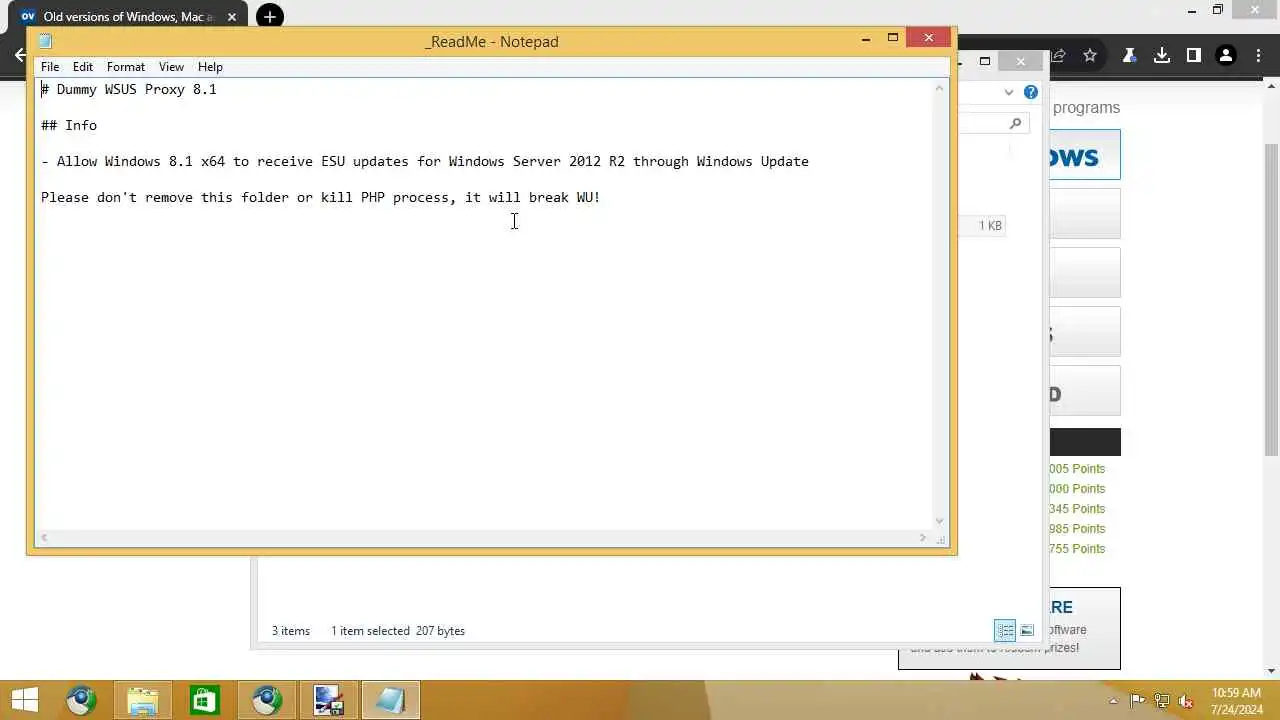
Task: Click the '1 KB' file size cell
Action: pyautogui.click(x=990, y=226)
